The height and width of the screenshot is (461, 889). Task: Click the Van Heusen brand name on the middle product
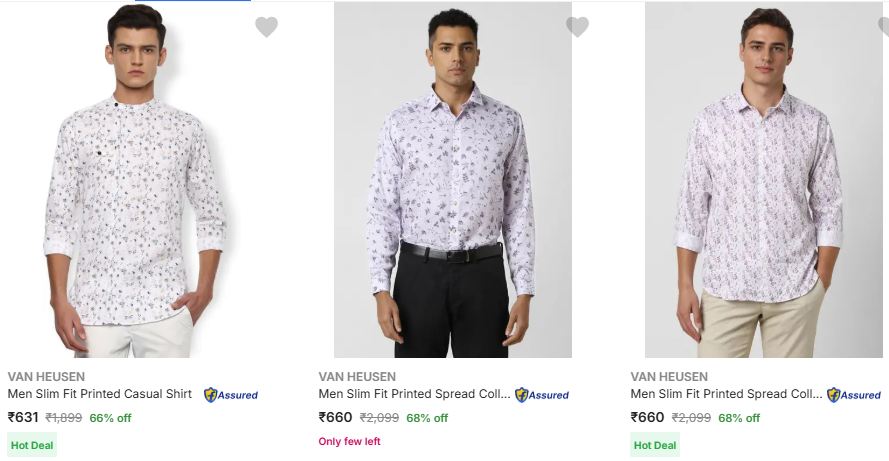357,377
